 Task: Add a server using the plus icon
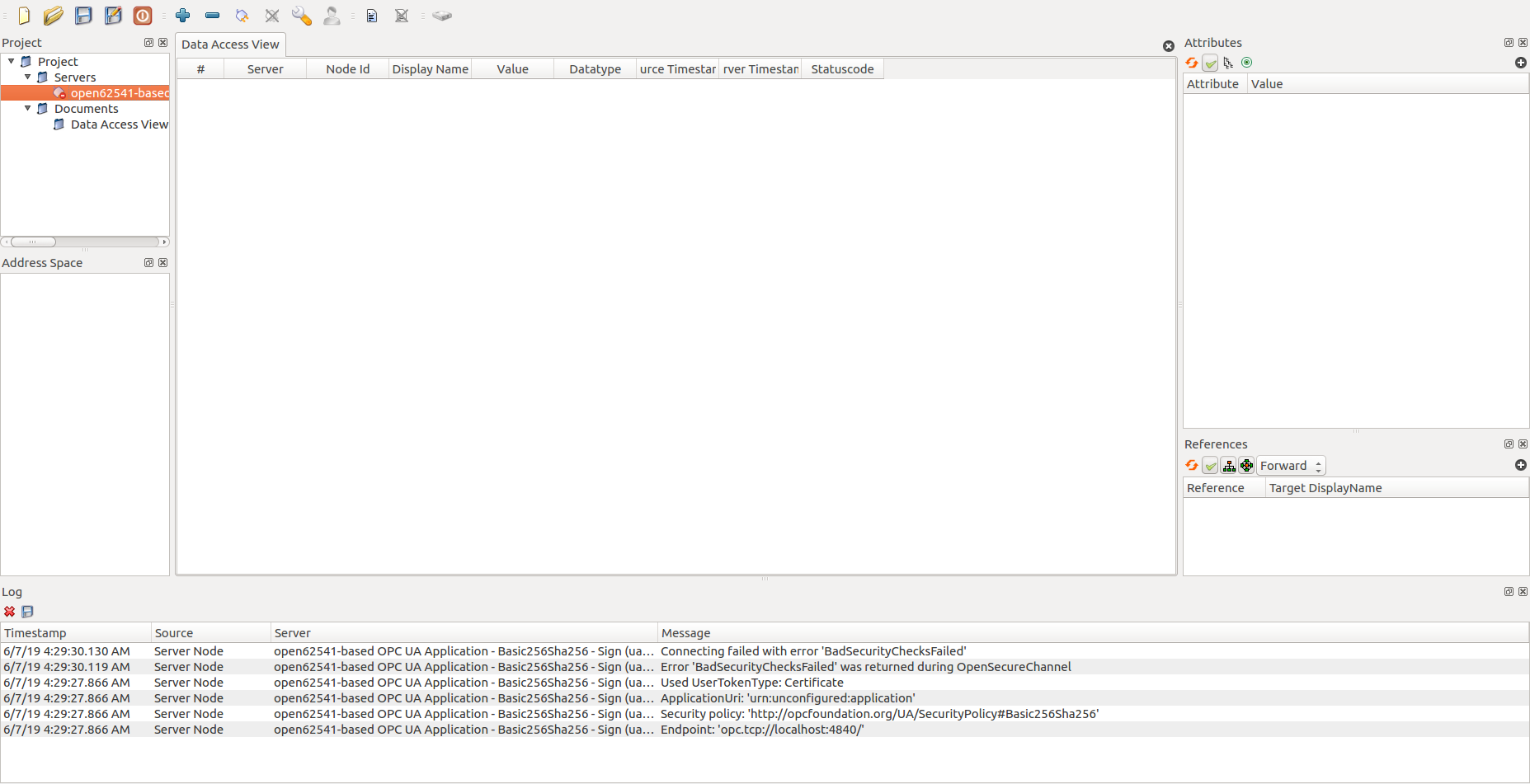click(183, 16)
